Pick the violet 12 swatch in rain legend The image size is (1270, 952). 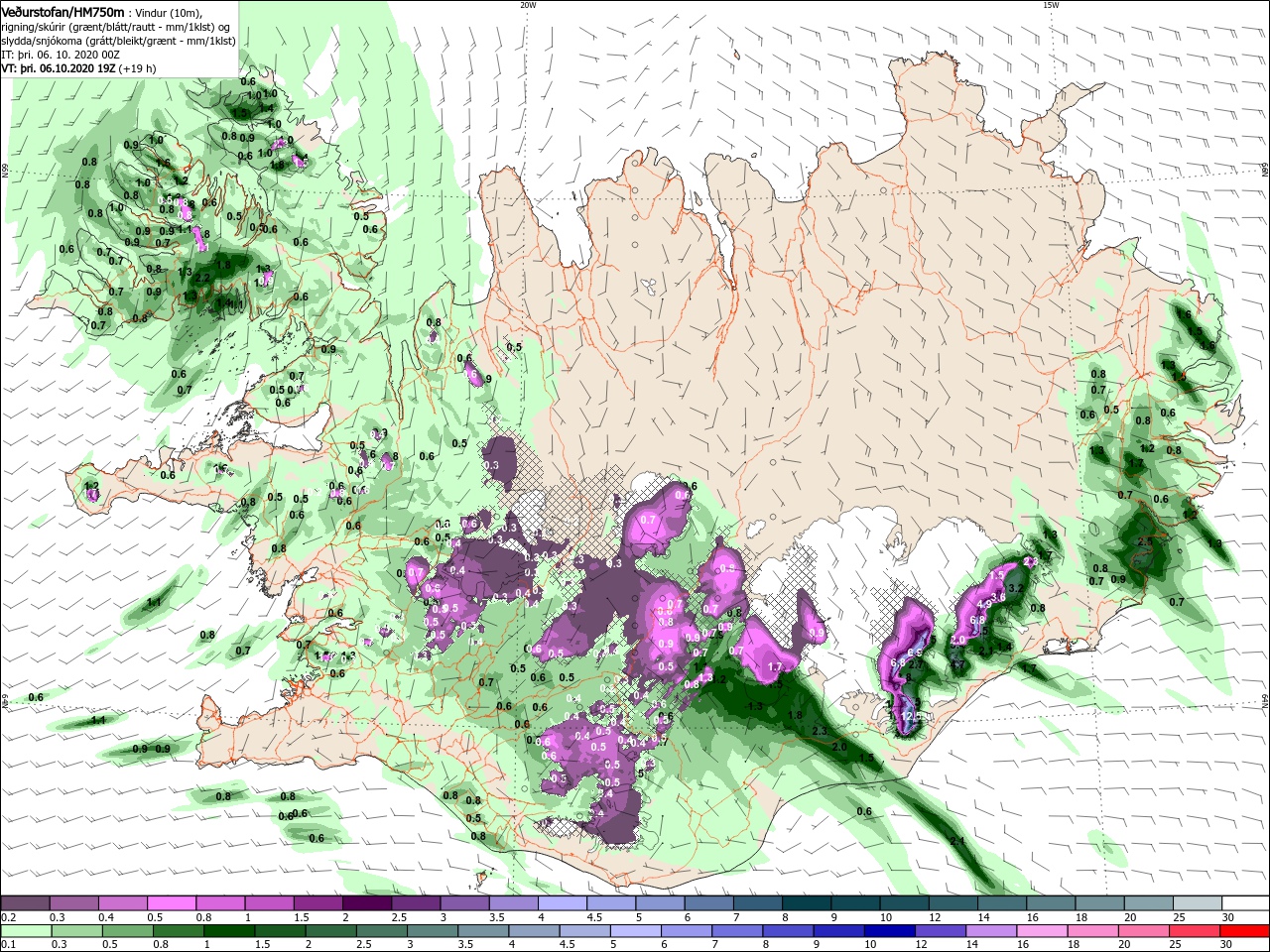click(940, 931)
